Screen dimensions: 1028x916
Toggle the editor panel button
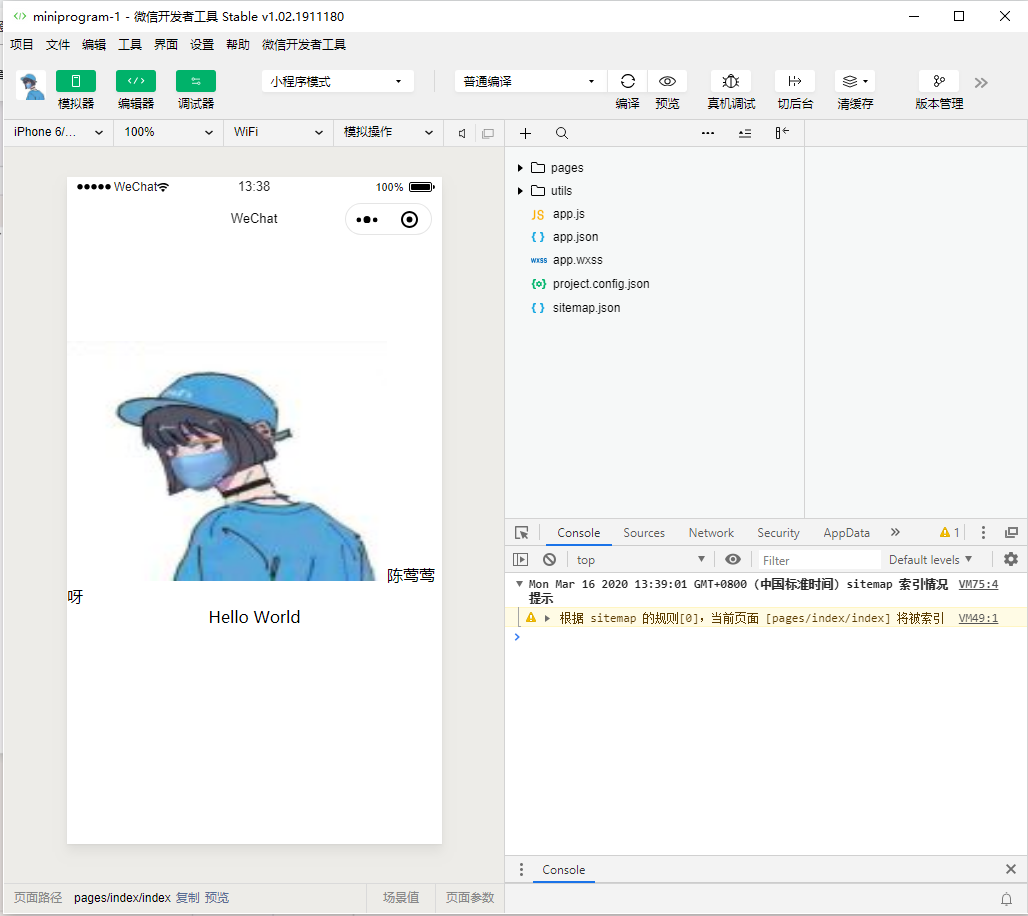pos(136,81)
